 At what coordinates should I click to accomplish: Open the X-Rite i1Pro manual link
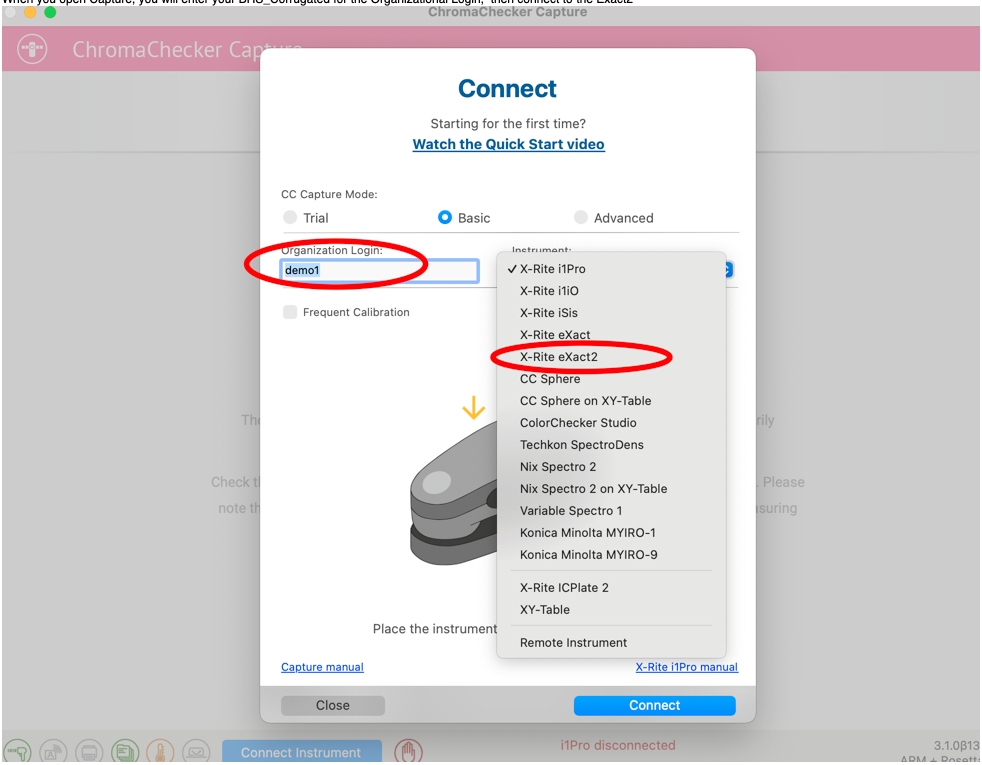click(x=686, y=667)
